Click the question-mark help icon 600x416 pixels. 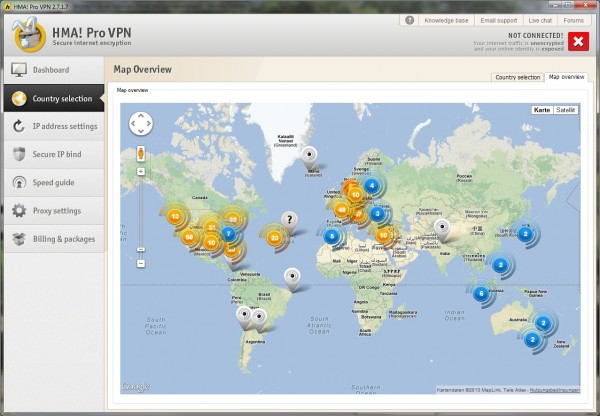coord(409,20)
